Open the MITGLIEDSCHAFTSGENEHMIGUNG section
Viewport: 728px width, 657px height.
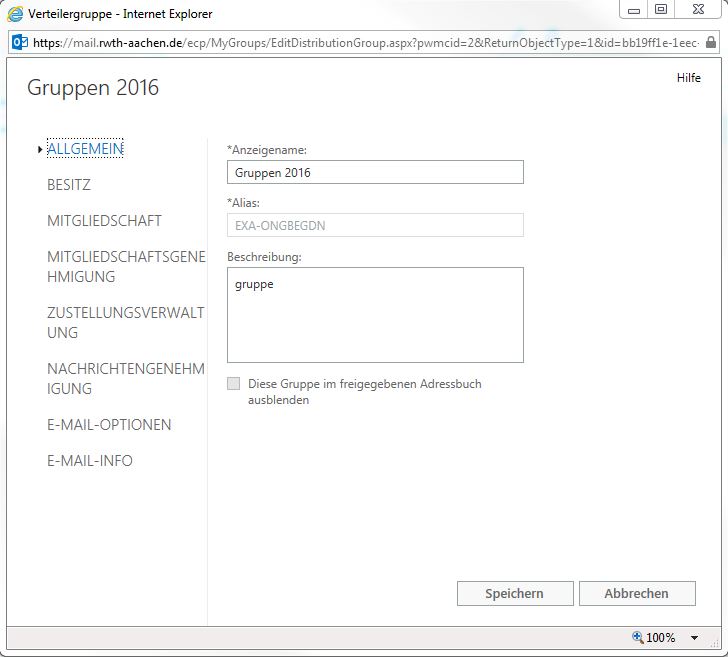click(x=125, y=267)
